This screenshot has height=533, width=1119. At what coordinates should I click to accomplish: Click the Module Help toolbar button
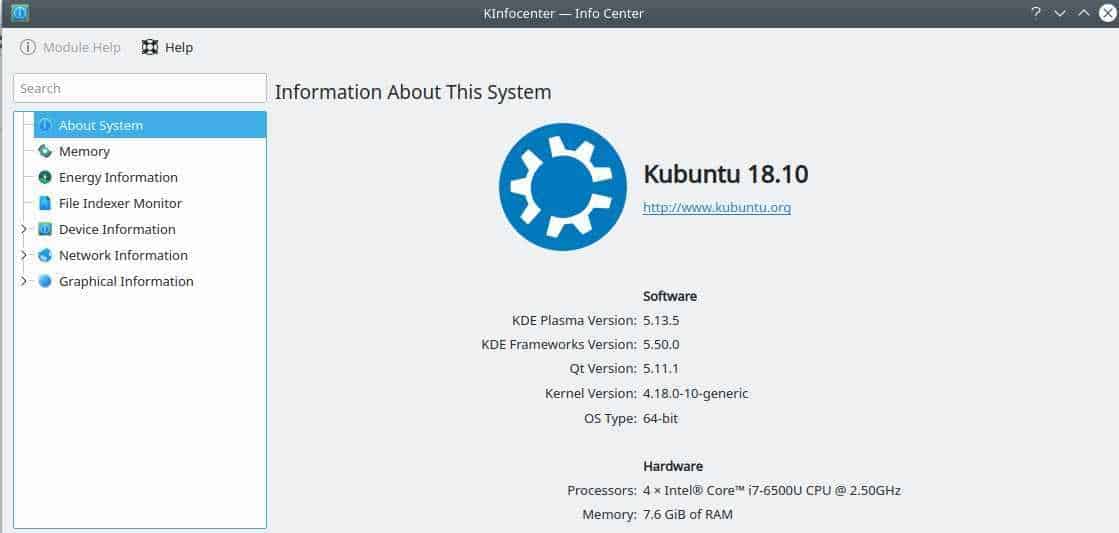click(70, 48)
